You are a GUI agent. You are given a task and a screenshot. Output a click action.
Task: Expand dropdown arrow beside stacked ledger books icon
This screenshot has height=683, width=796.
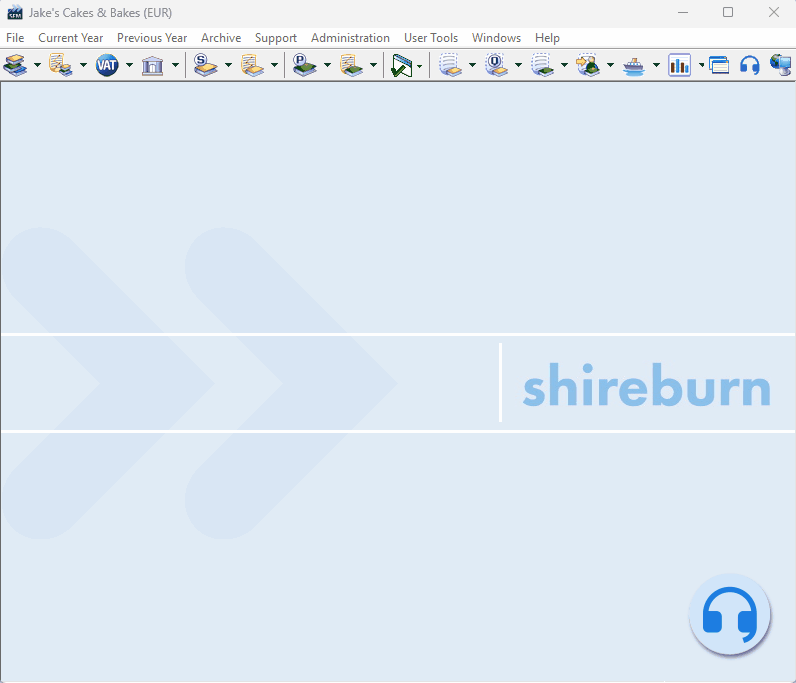37,65
